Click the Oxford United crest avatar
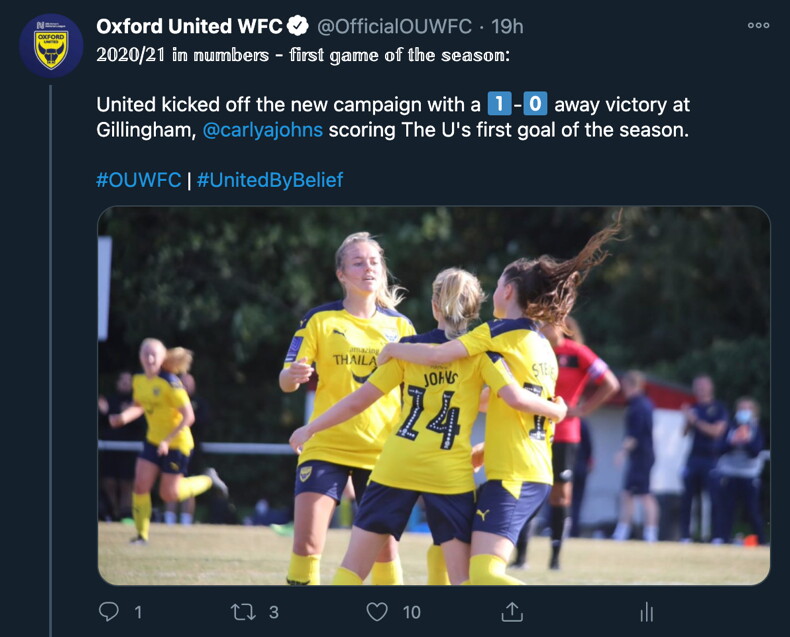 51,46
